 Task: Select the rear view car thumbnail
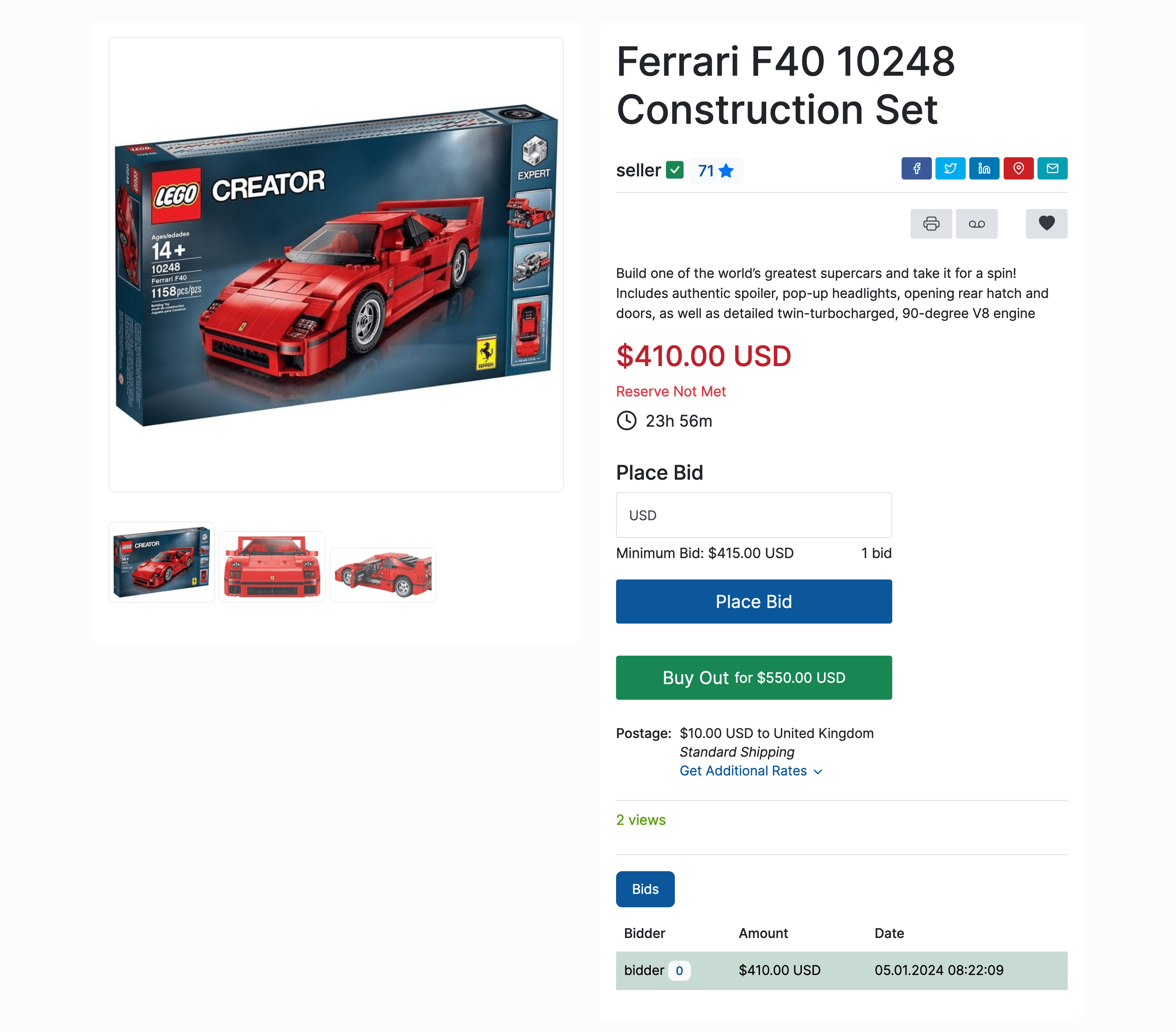pos(272,567)
